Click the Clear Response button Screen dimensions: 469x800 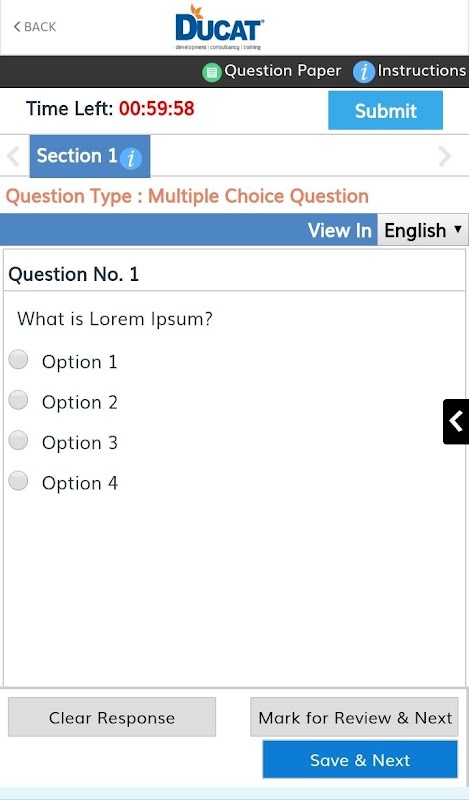tap(112, 717)
